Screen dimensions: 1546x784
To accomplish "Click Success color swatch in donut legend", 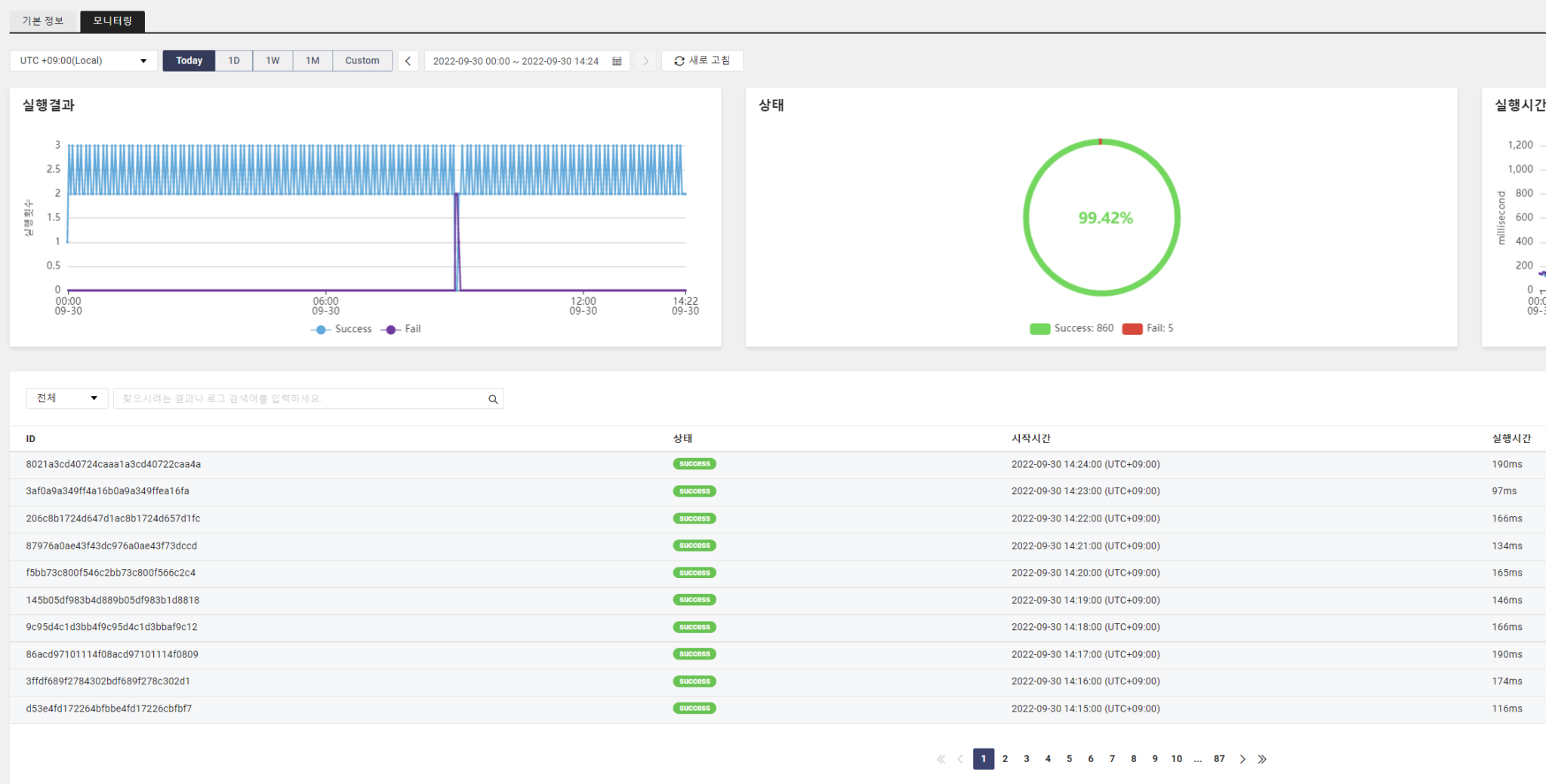I will pos(1039,328).
